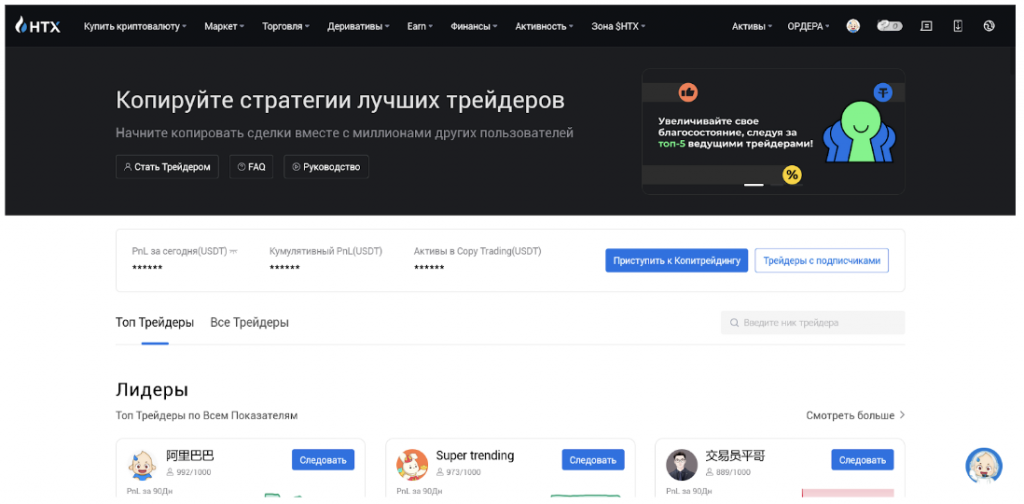Toggle the hidden balance eye next to PnL за сегодня
Screen dimensions: 1024x504
click(234, 251)
